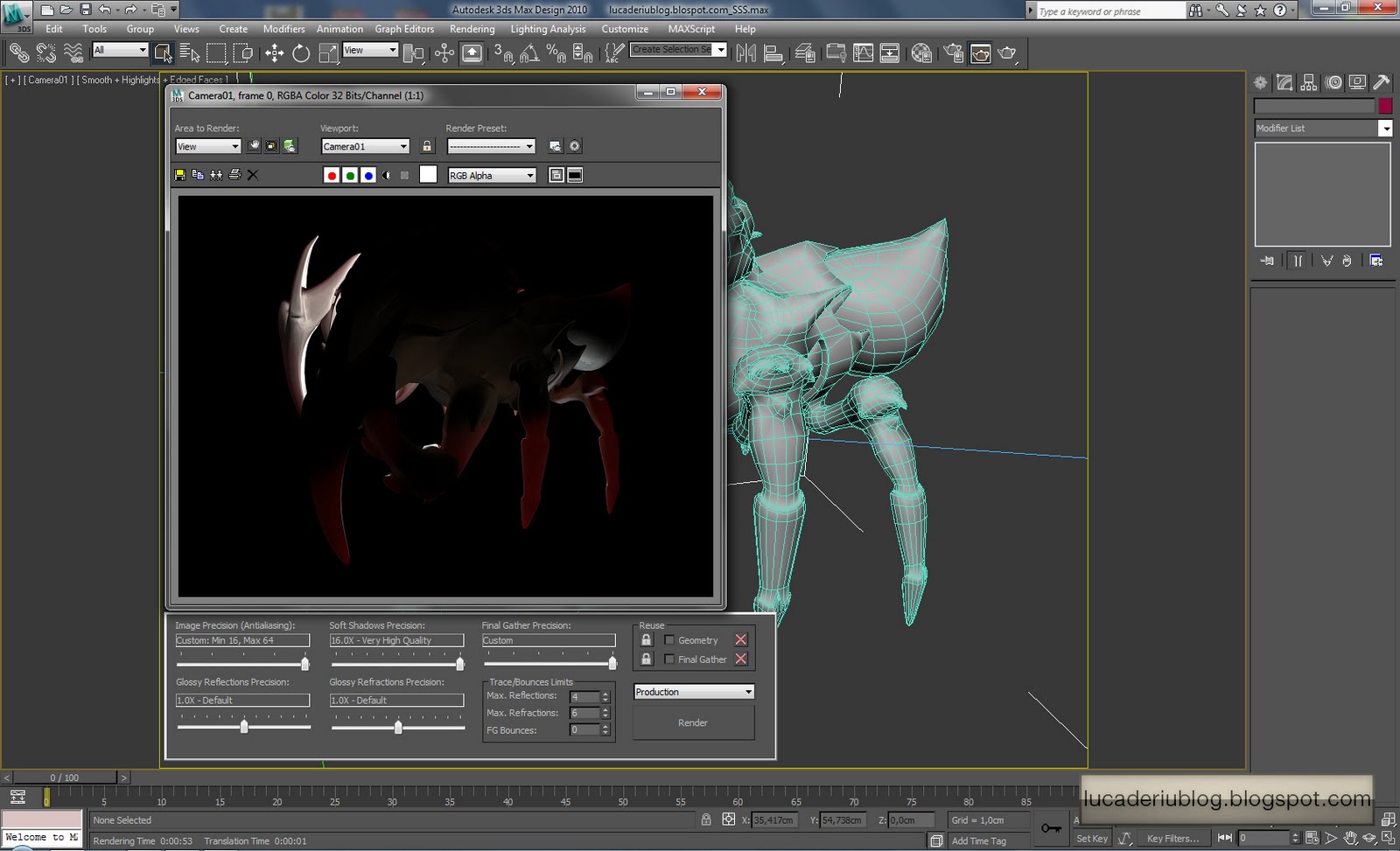Click the Add Time Tag field
The height and width of the screenshot is (851, 1400).
pyautogui.click(x=989, y=841)
